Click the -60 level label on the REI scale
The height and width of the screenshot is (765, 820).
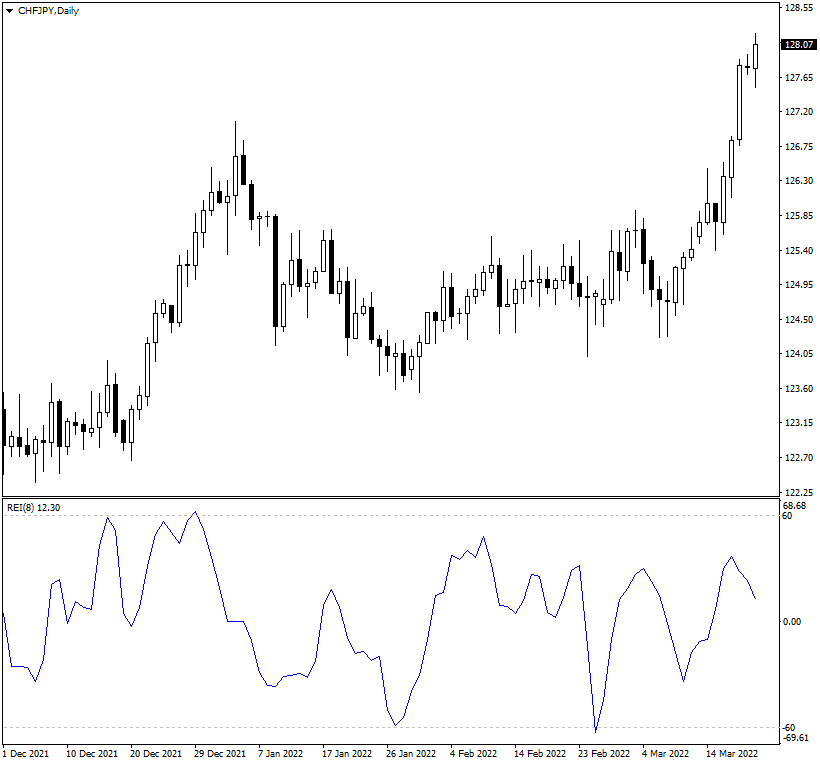[x=790, y=727]
